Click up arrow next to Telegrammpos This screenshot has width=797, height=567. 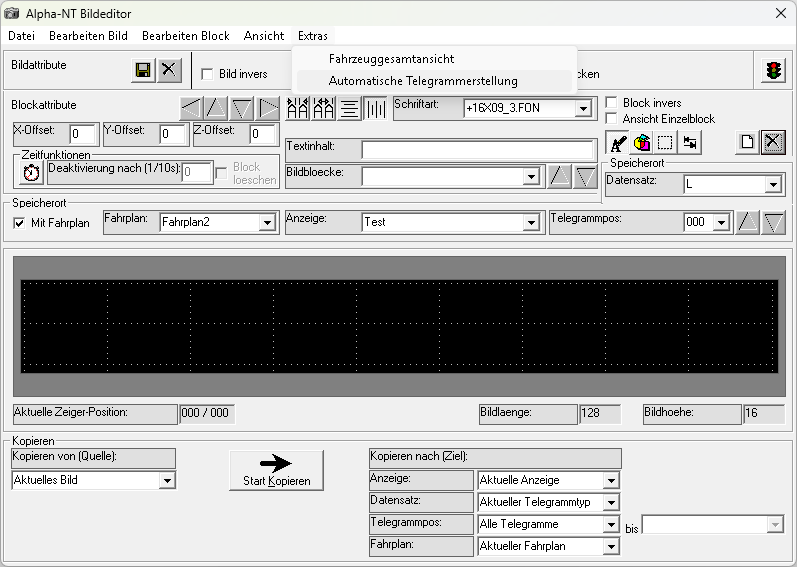[x=748, y=223]
